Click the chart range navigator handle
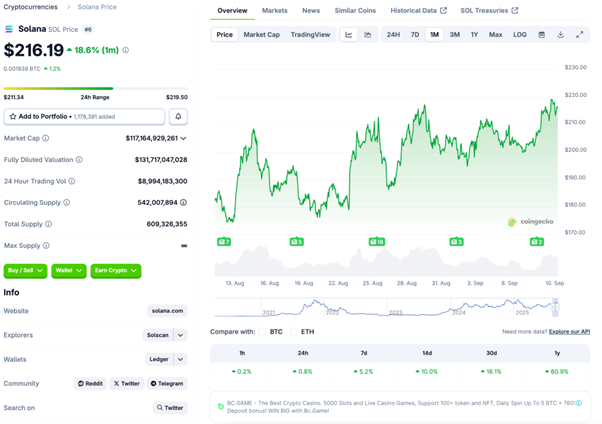 555,307
